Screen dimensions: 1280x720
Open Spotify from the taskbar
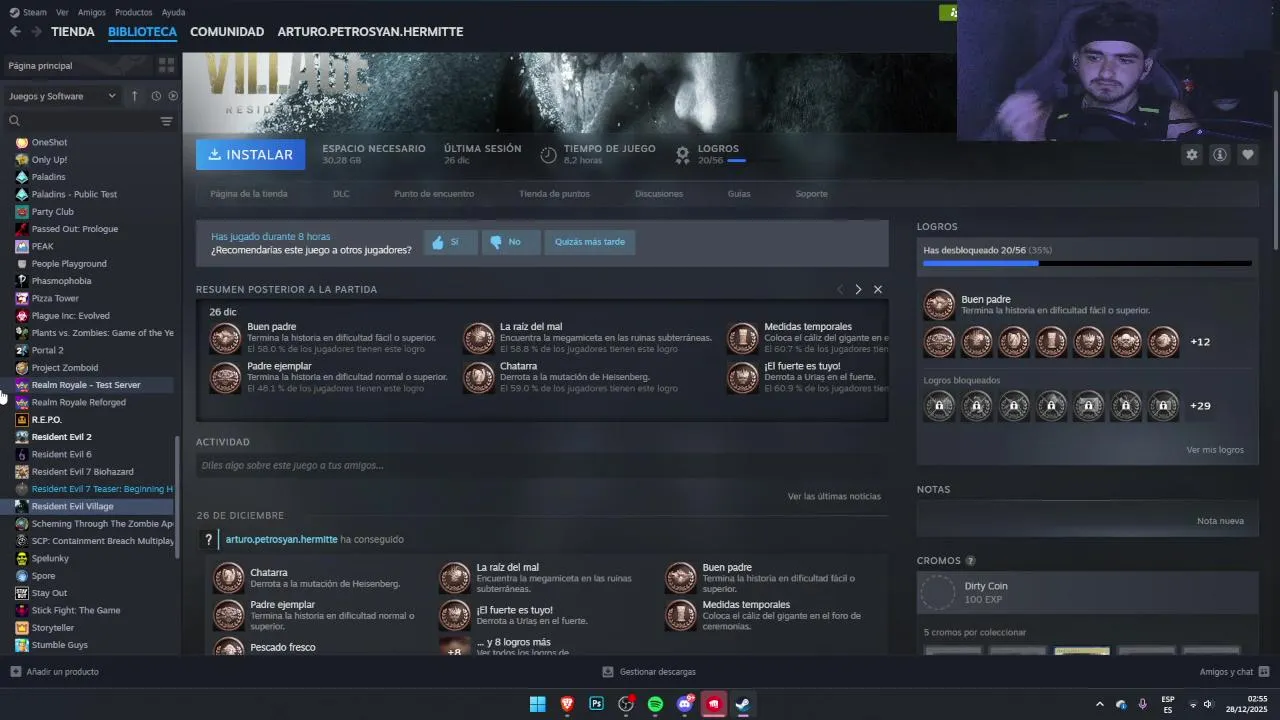(655, 704)
